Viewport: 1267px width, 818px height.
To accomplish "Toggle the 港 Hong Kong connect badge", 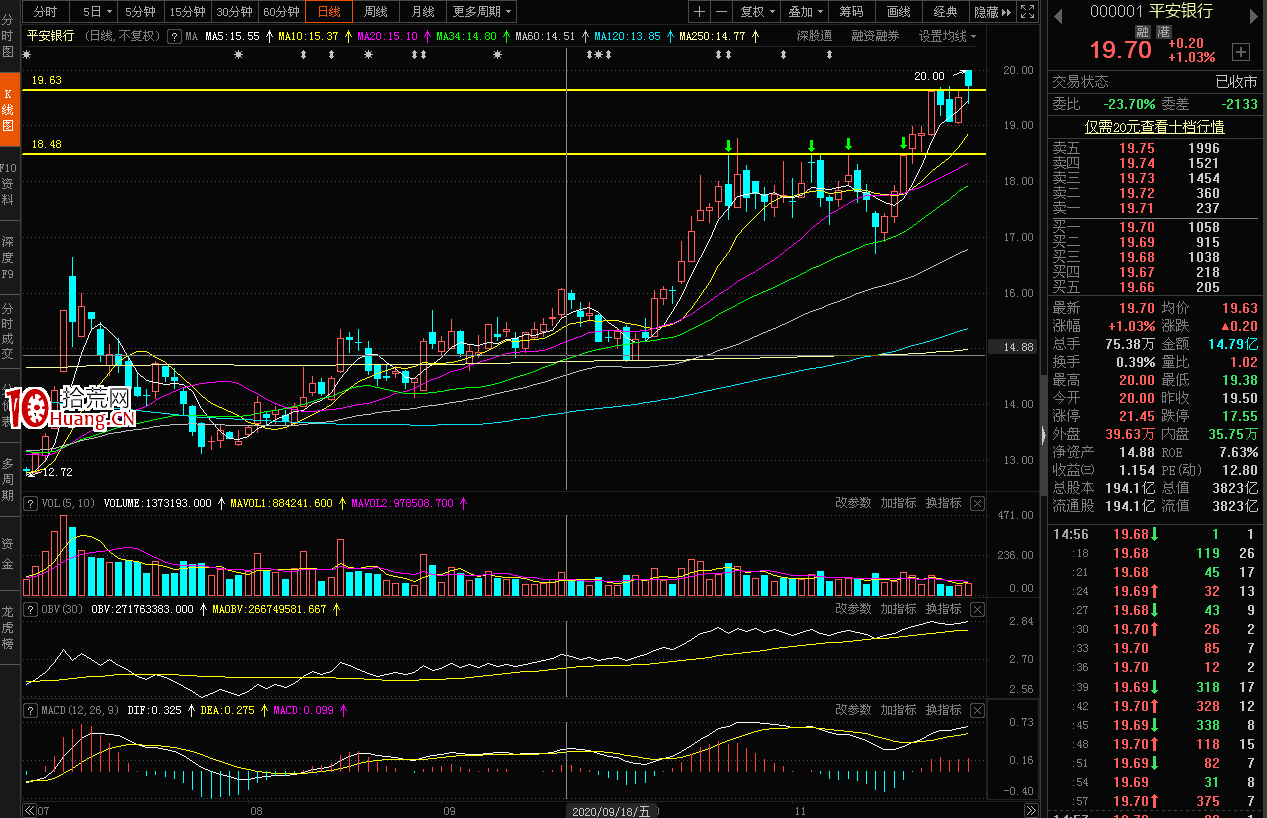I will (1163, 32).
